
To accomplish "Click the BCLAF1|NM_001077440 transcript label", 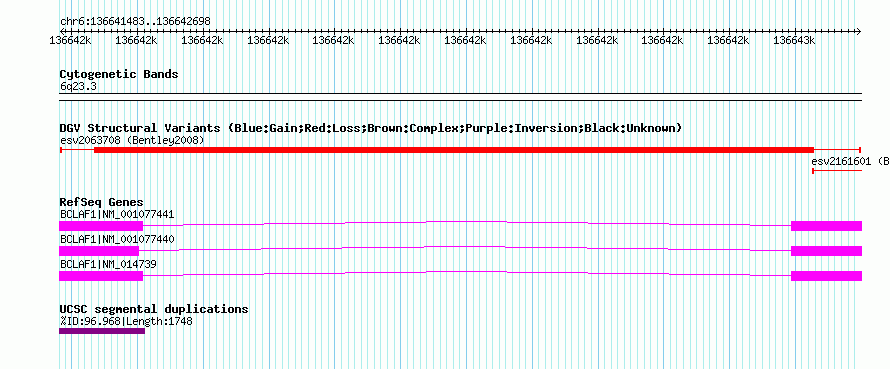I will 117,240.
